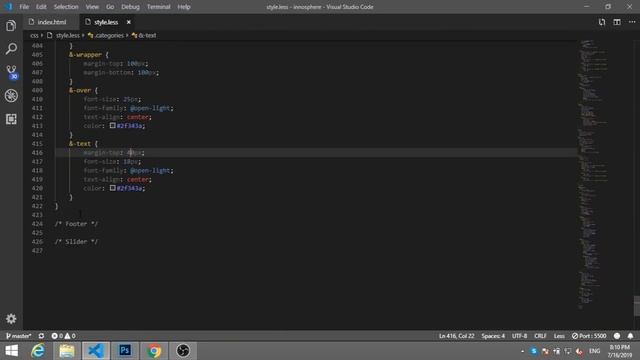Screen dimensions: 640x360
Task: Click the css breadcrumb folder
Action: (34, 36)
